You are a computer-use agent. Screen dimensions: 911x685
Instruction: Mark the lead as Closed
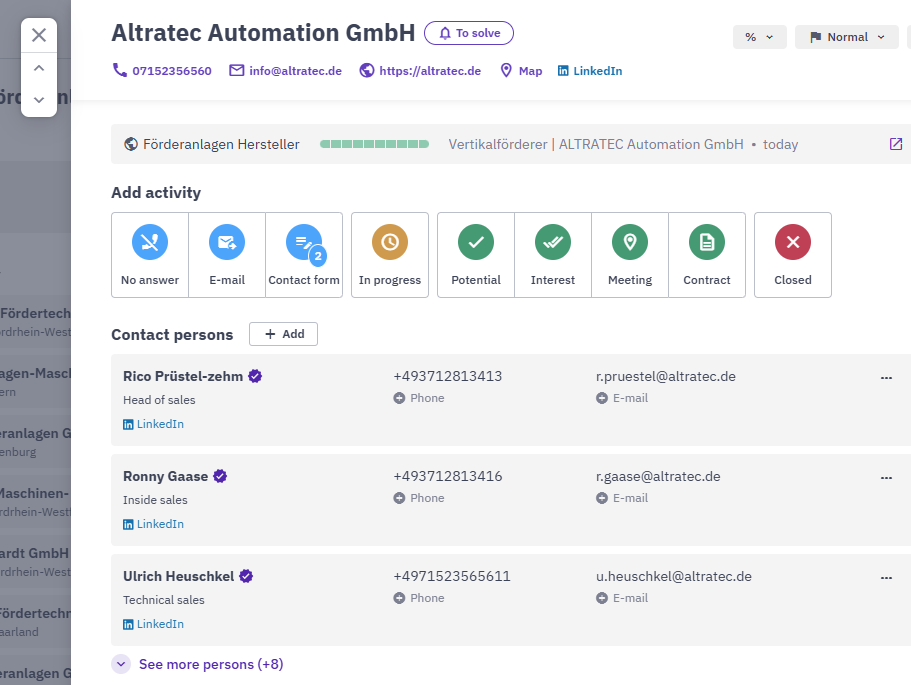point(793,255)
